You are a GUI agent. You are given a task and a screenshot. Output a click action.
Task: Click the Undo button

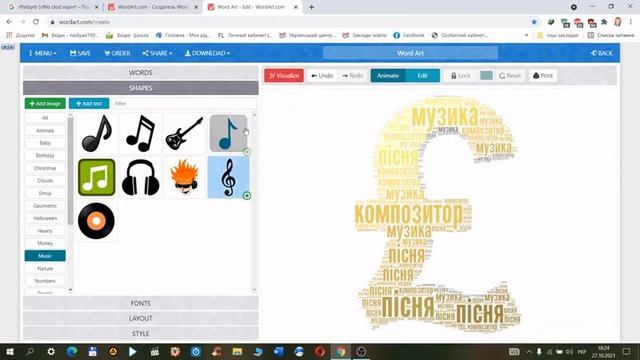[x=322, y=76]
